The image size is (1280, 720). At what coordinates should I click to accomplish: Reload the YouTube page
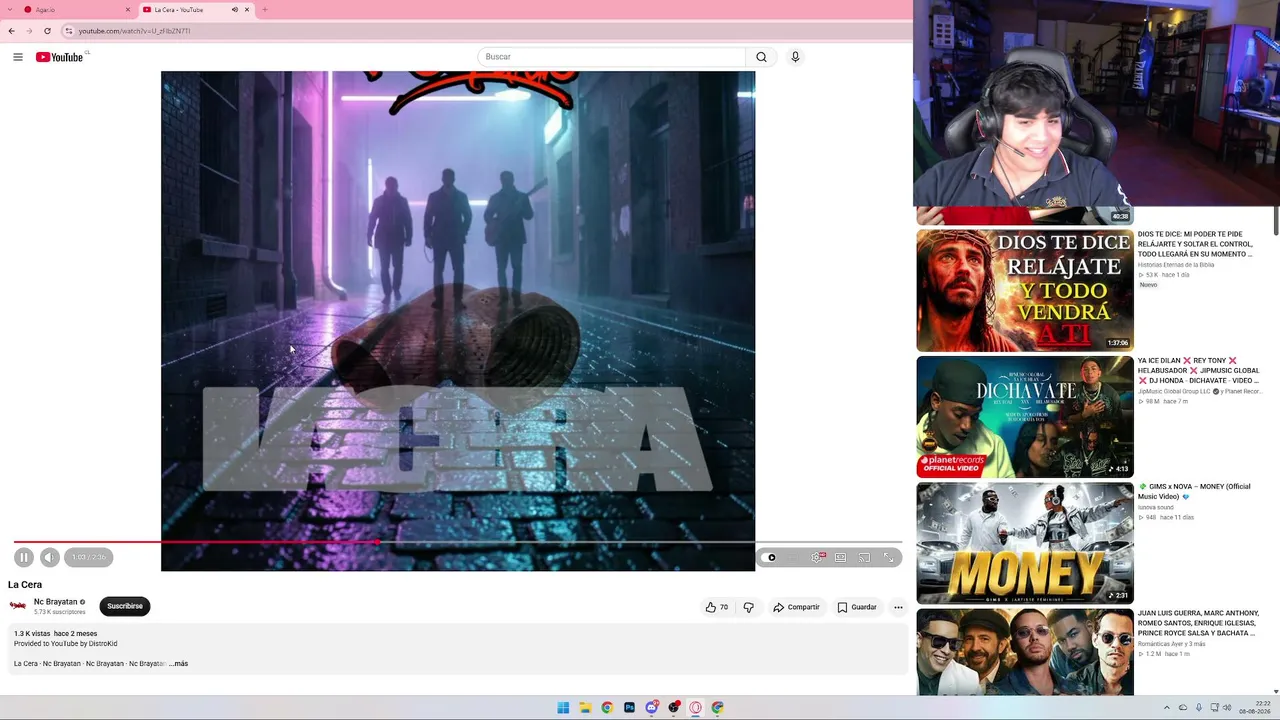click(x=47, y=31)
